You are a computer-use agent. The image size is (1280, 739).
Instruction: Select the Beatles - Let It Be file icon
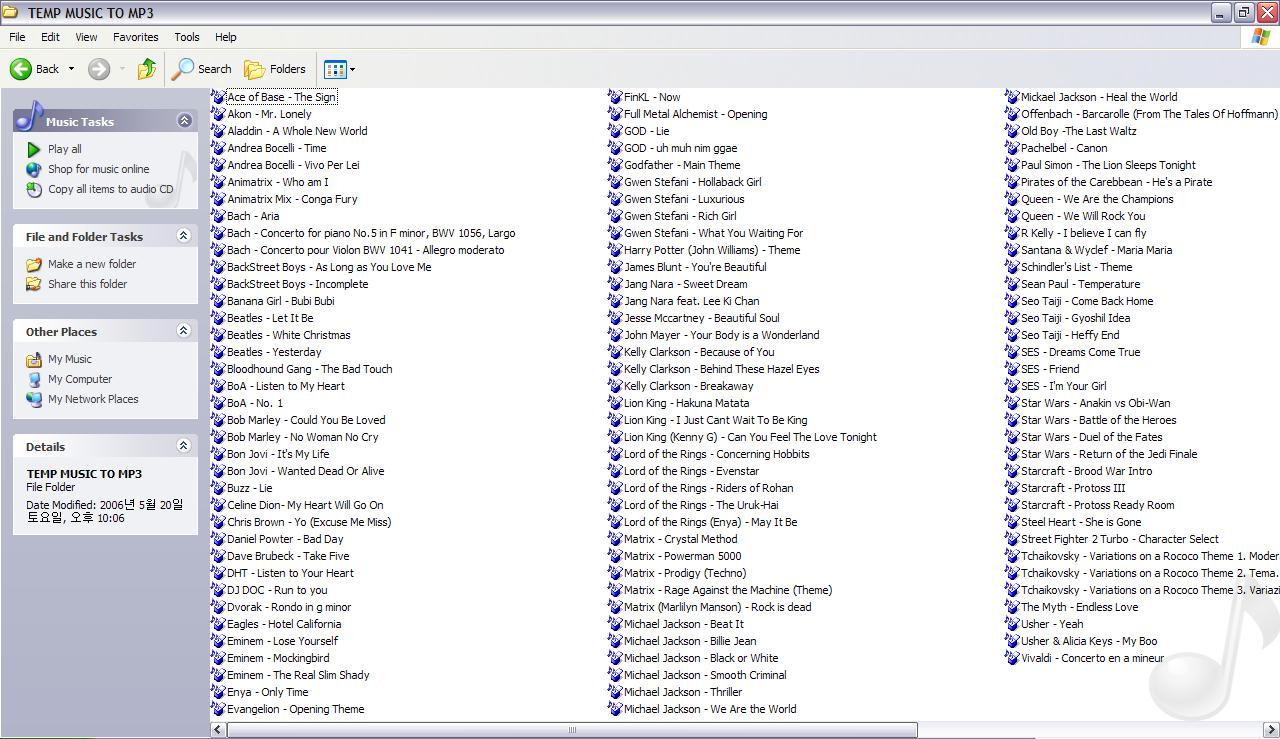[x=218, y=318]
